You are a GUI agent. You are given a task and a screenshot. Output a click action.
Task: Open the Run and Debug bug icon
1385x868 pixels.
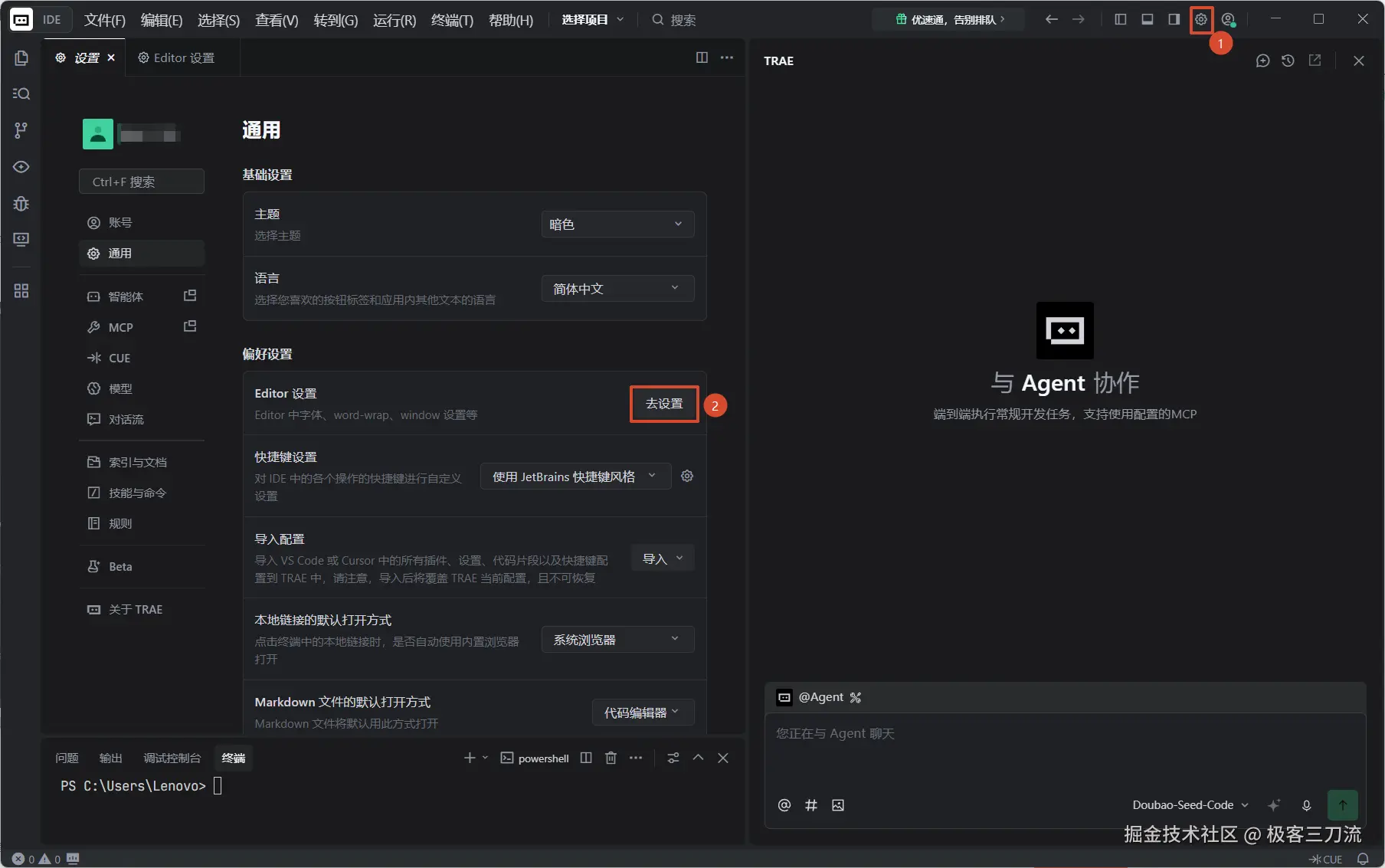21,204
